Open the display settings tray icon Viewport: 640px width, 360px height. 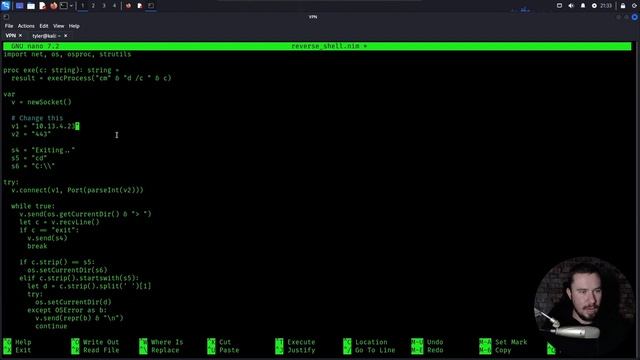pyautogui.click(x=560, y=6)
